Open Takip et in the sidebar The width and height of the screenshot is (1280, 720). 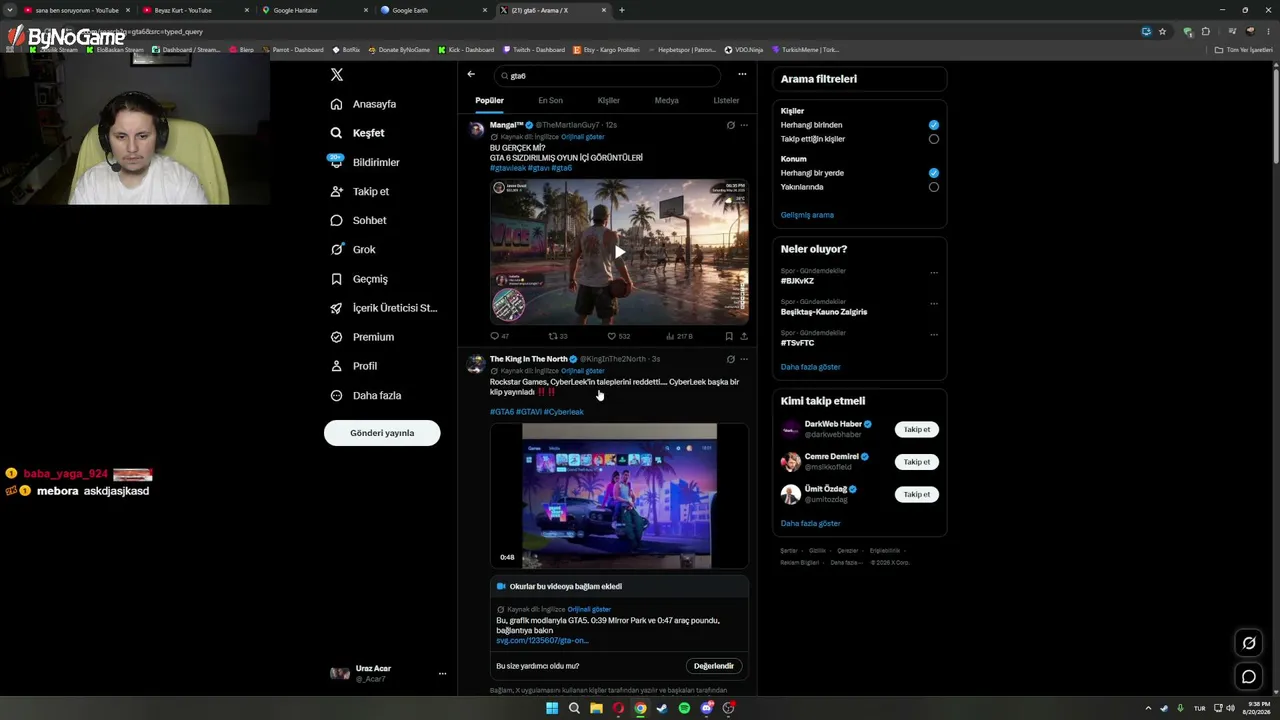pos(359,191)
